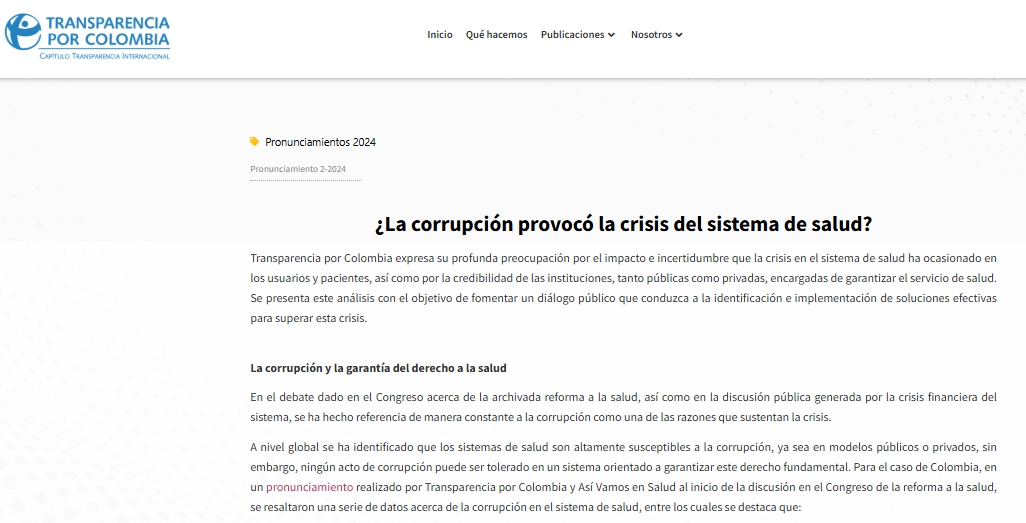The image size is (1026, 523).
Task: Click subheading 'La corrupción y la garantía del derecho'
Action: pyautogui.click(x=378, y=368)
